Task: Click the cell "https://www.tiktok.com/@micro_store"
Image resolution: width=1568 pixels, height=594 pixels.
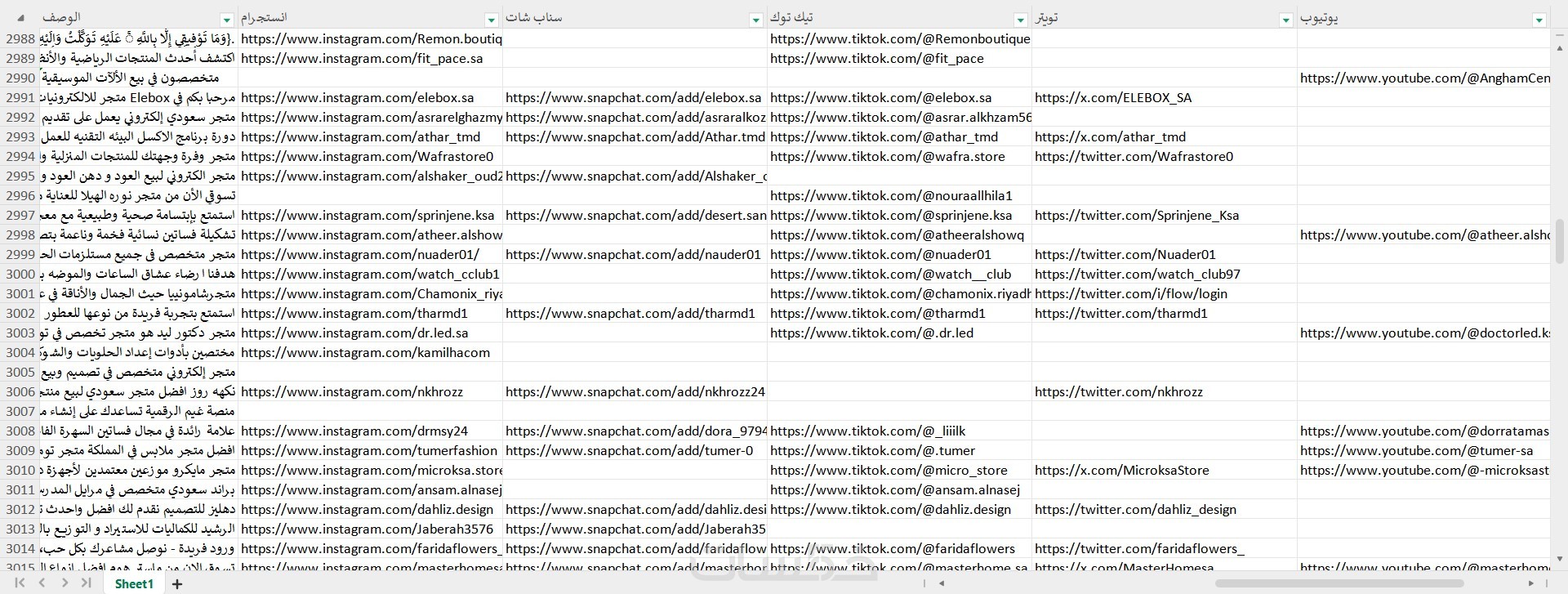Action: coord(899,471)
